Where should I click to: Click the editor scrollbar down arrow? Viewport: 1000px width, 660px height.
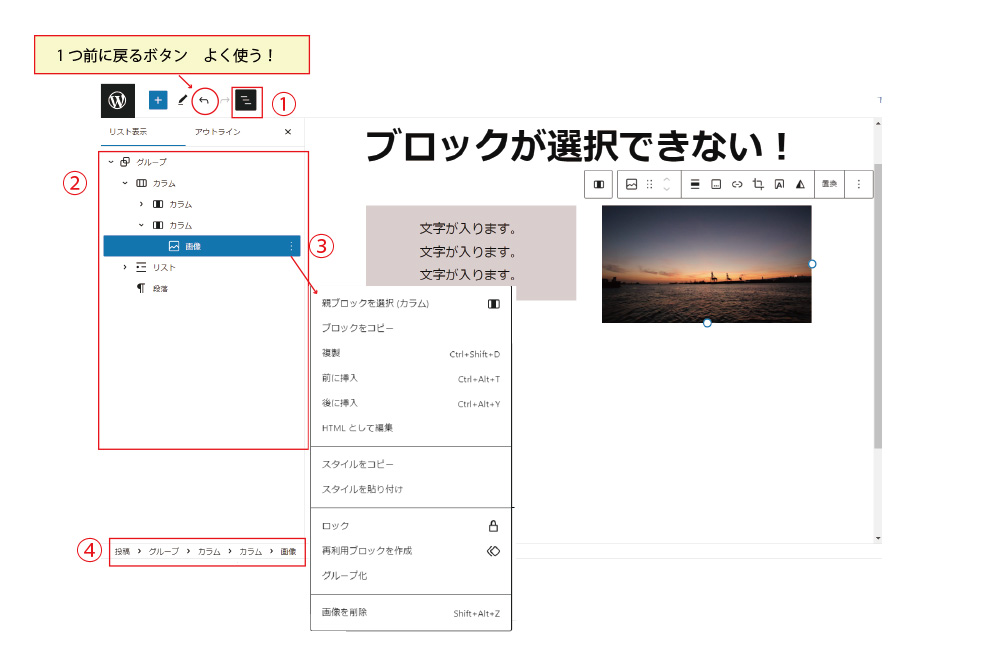coord(878,538)
